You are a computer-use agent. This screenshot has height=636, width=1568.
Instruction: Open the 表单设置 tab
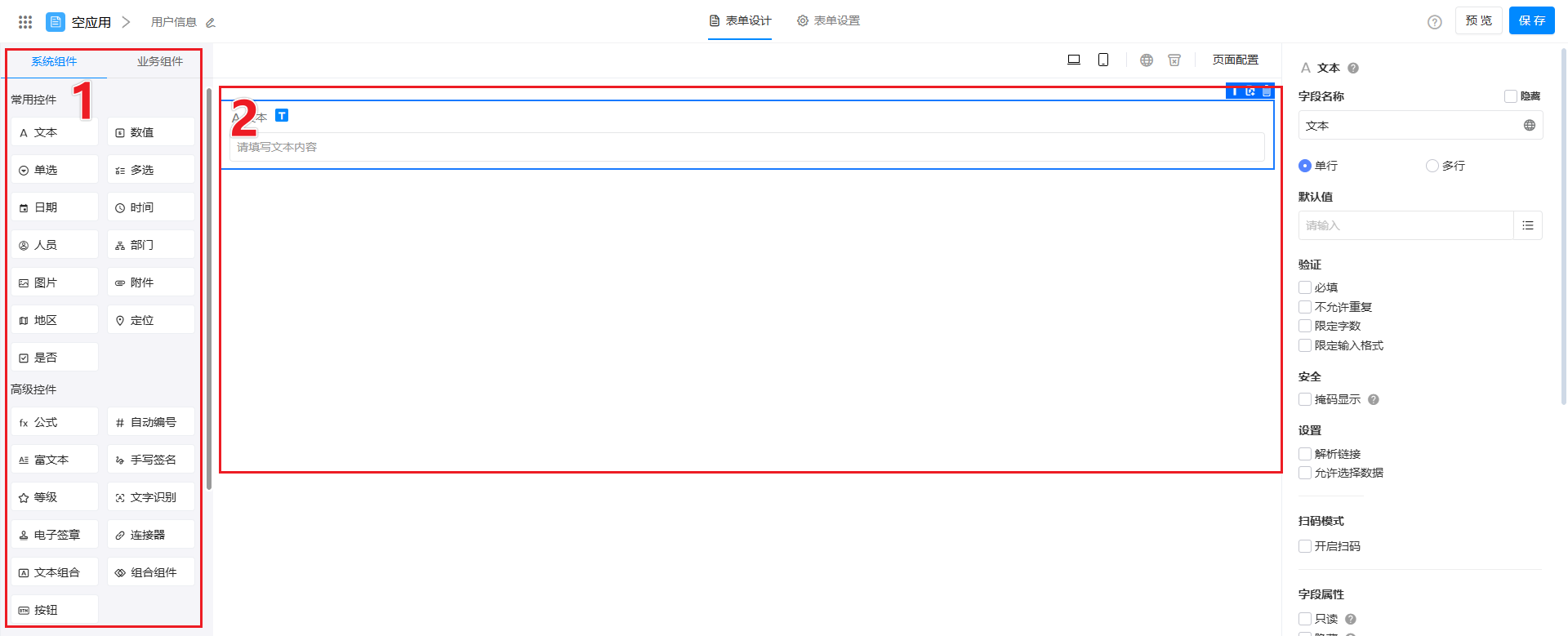click(829, 20)
